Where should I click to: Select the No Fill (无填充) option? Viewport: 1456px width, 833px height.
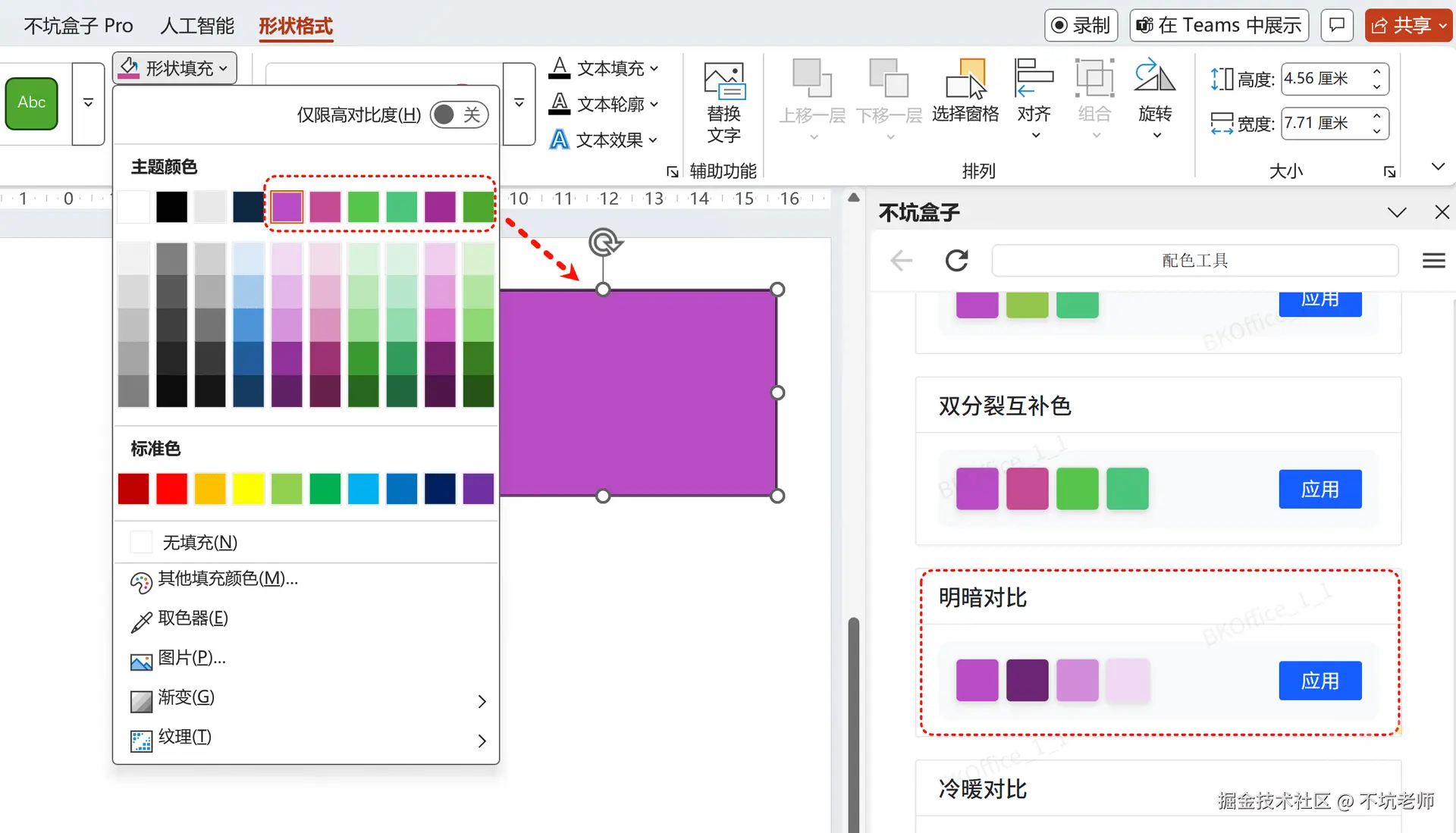[199, 543]
